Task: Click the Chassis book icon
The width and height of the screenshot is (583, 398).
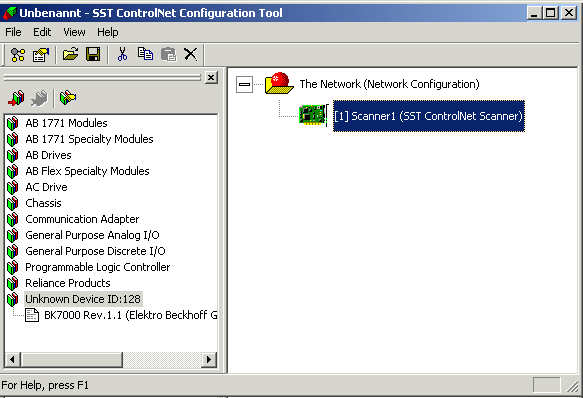Action: click(13, 203)
